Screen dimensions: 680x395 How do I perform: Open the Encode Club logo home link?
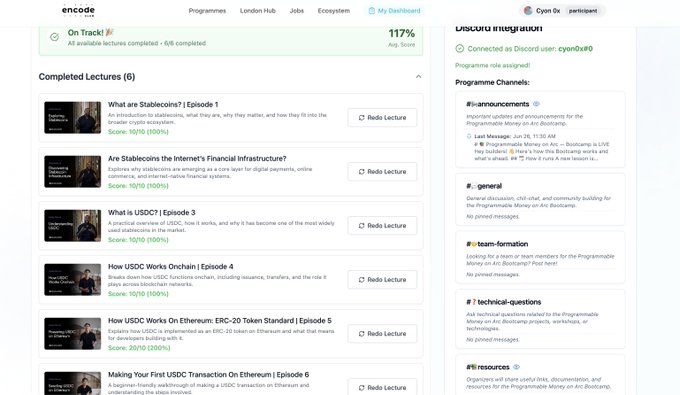tap(78, 10)
